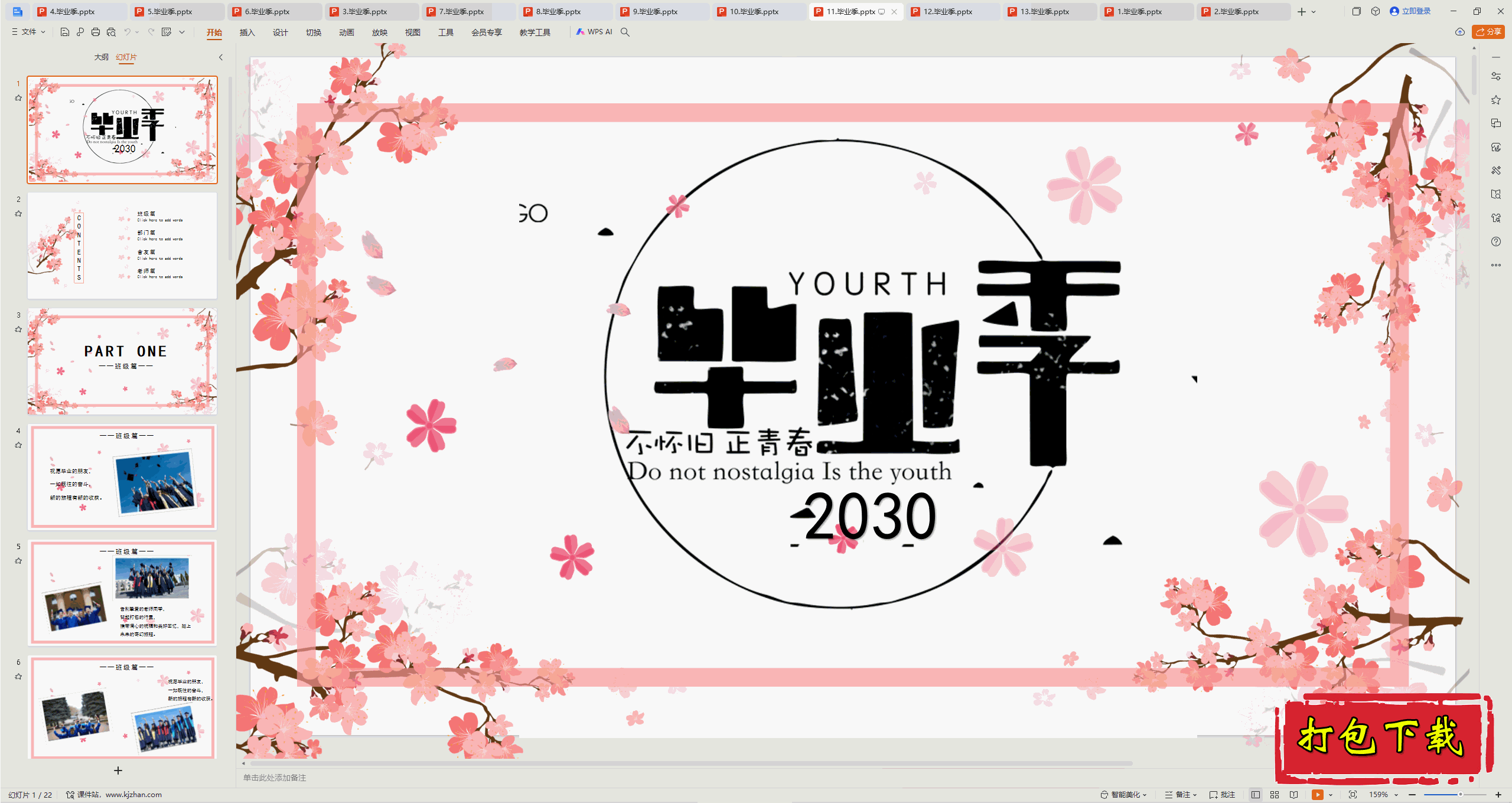Open the more options dots in right sidebar
Image resolution: width=1512 pixels, height=803 pixels.
tap(1496, 265)
